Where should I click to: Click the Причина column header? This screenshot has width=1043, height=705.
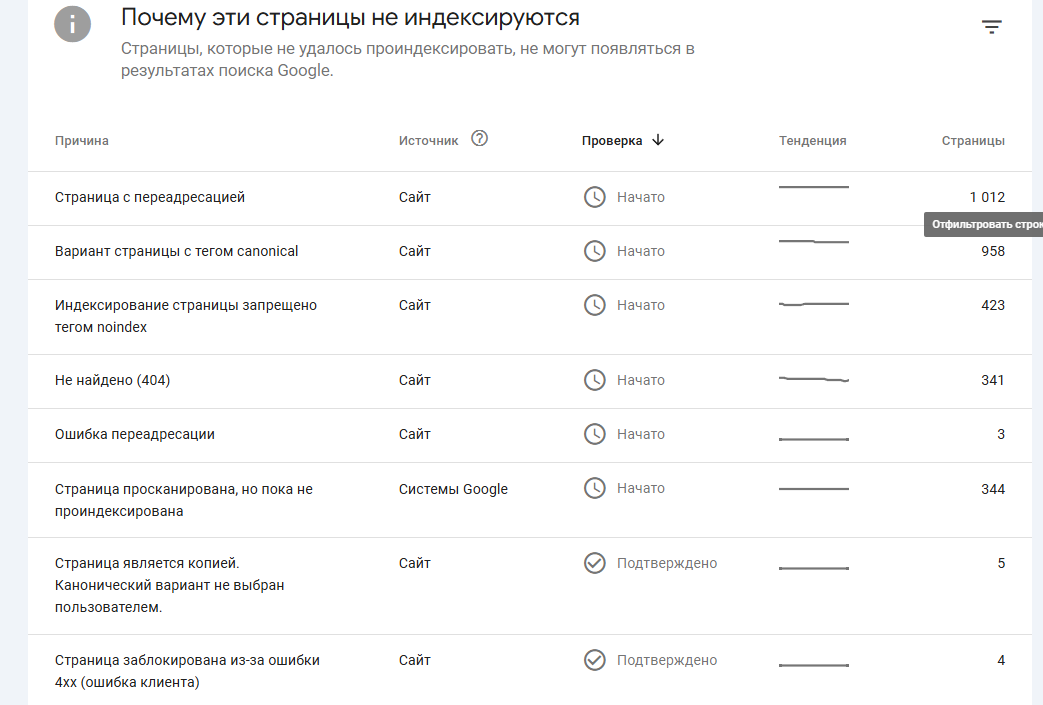pos(82,141)
